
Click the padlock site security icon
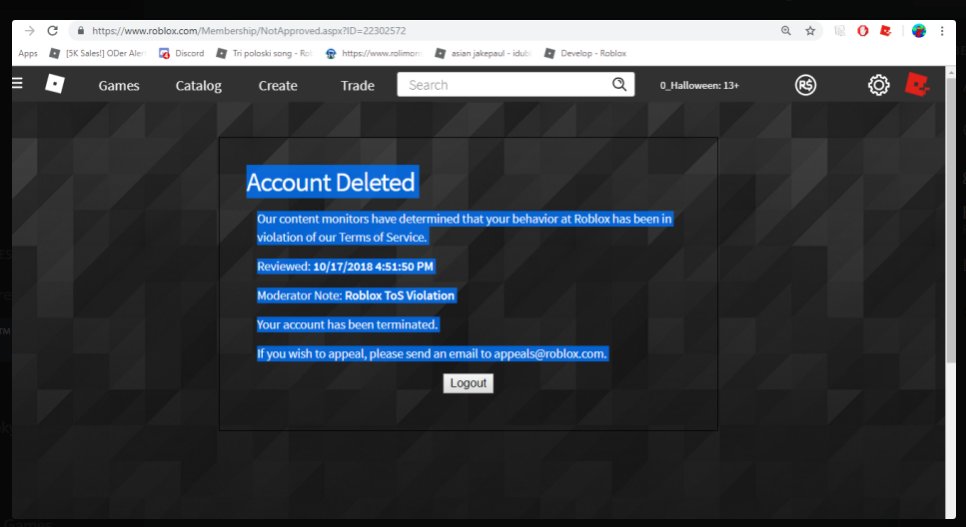81,31
